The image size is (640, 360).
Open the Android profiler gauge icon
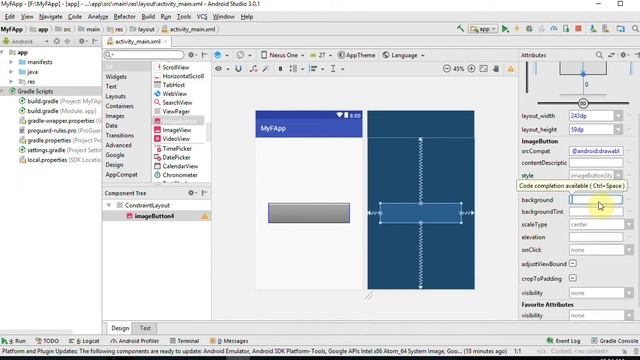coord(554,29)
